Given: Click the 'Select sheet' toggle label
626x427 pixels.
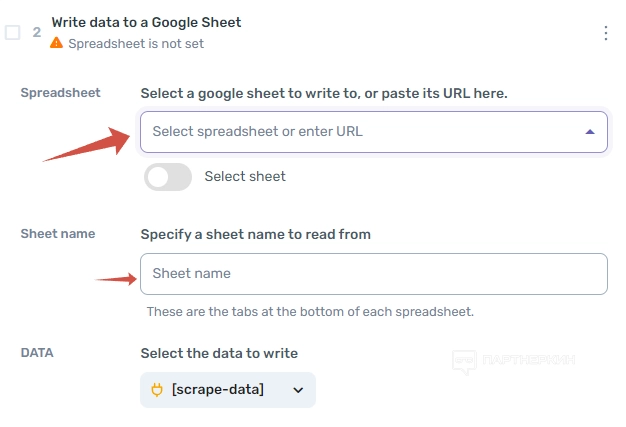Looking at the screenshot, I should pos(245,177).
